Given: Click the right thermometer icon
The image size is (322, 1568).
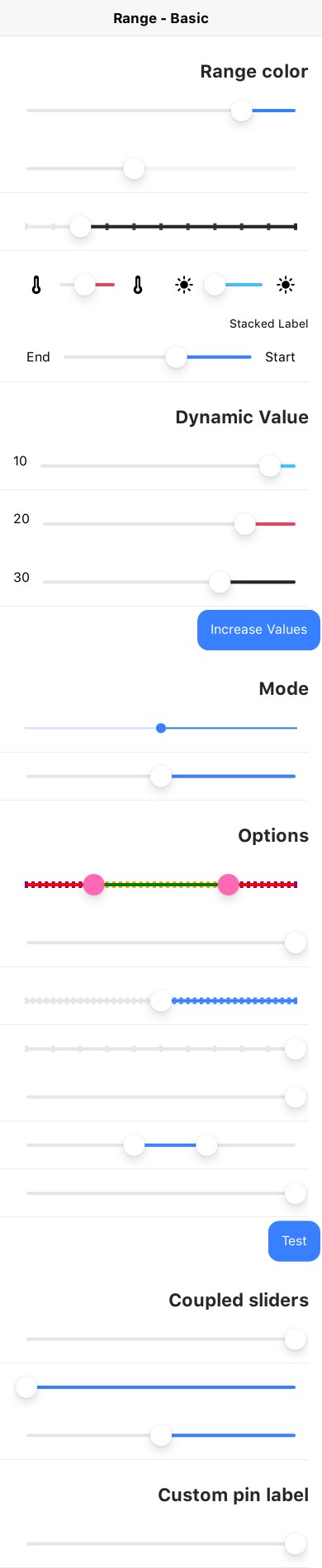Looking at the screenshot, I should [x=138, y=286].
